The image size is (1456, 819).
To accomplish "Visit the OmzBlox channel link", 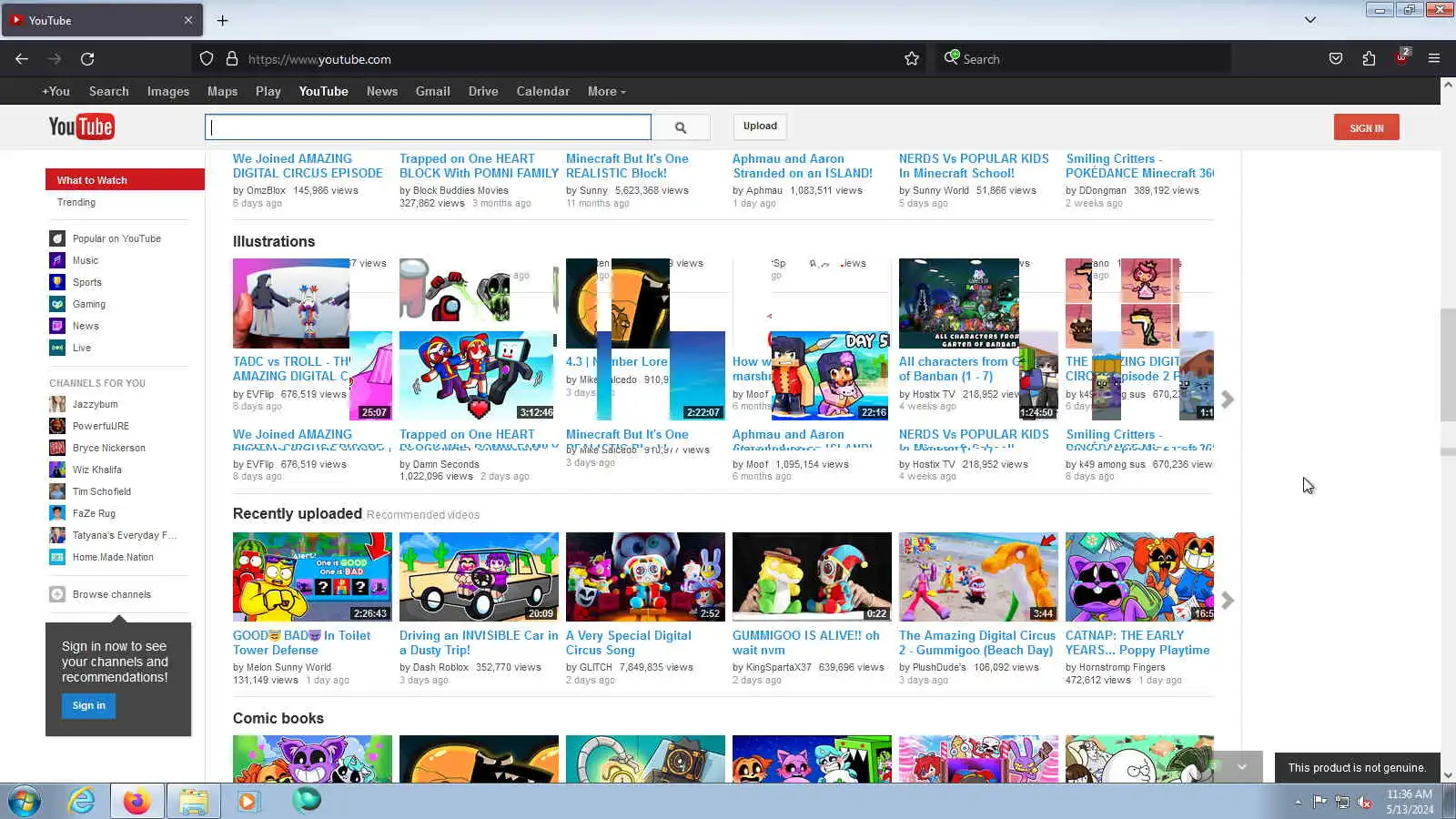I will click(x=266, y=190).
